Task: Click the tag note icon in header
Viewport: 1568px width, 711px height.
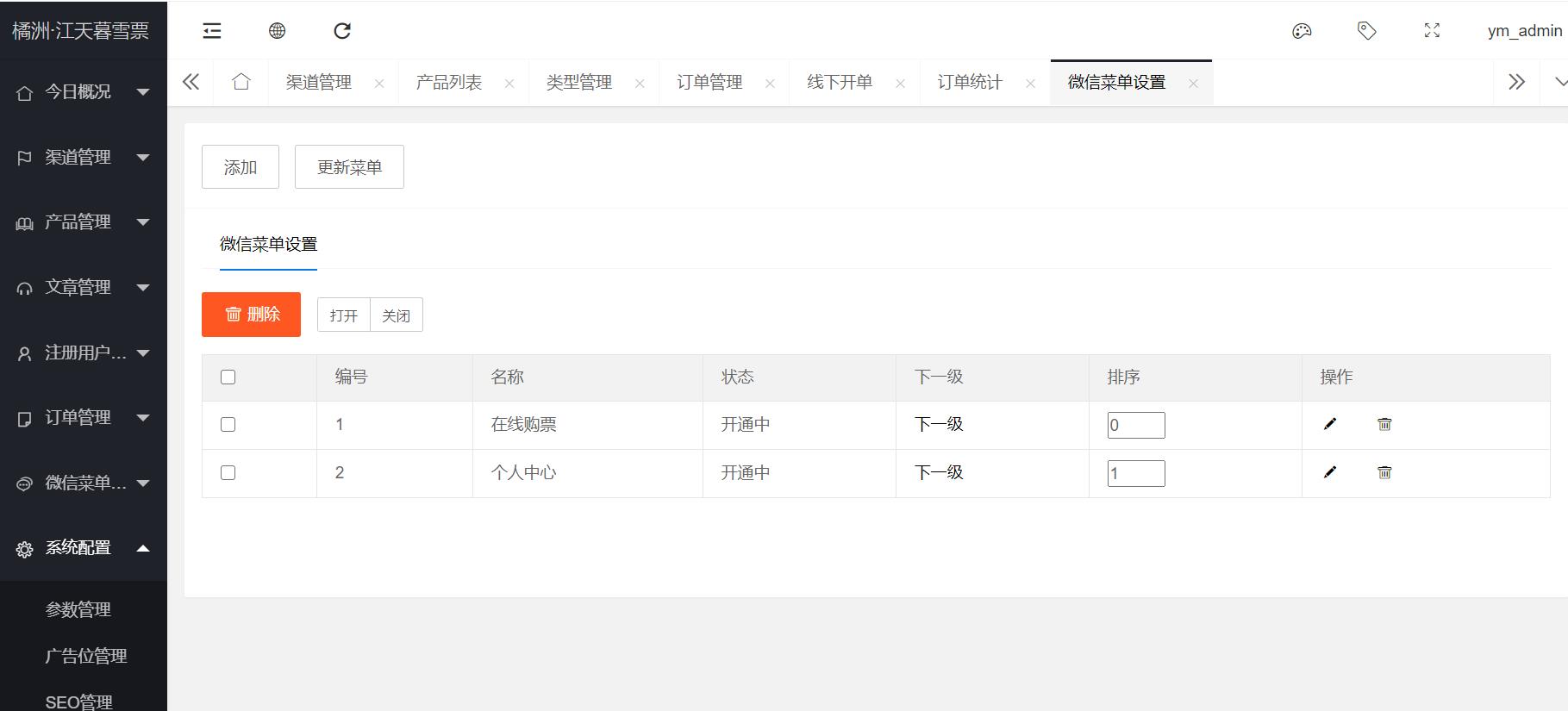Action: [1367, 31]
